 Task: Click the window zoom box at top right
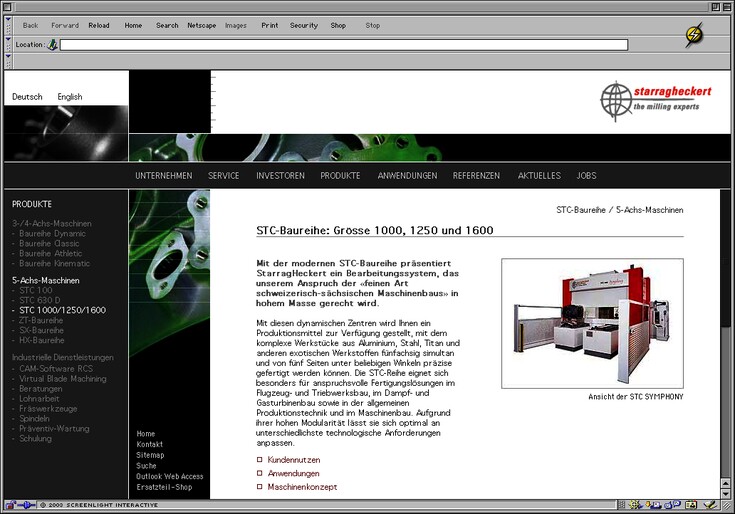tap(715, 7)
